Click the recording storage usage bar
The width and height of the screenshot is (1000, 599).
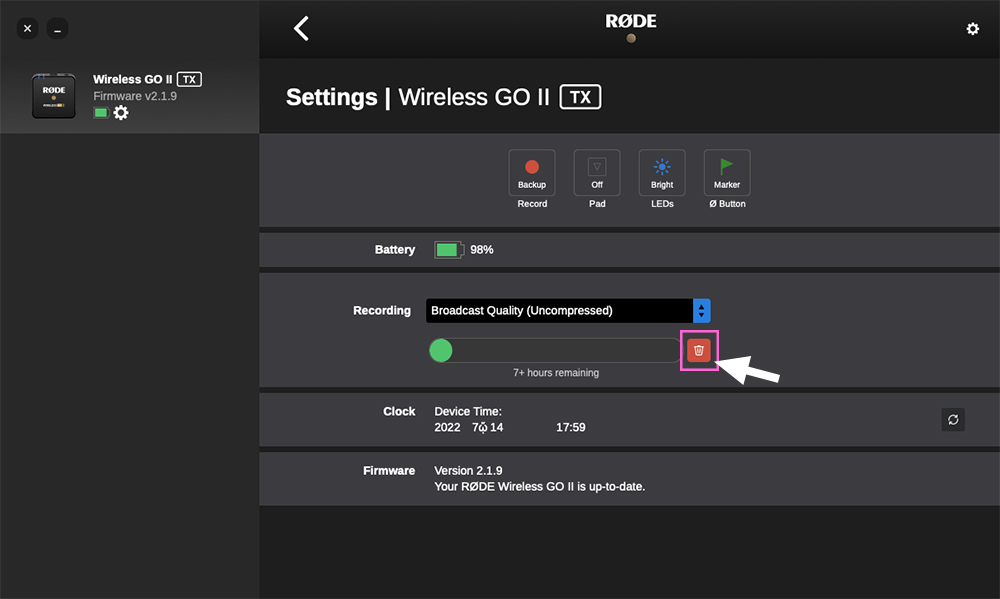[555, 350]
